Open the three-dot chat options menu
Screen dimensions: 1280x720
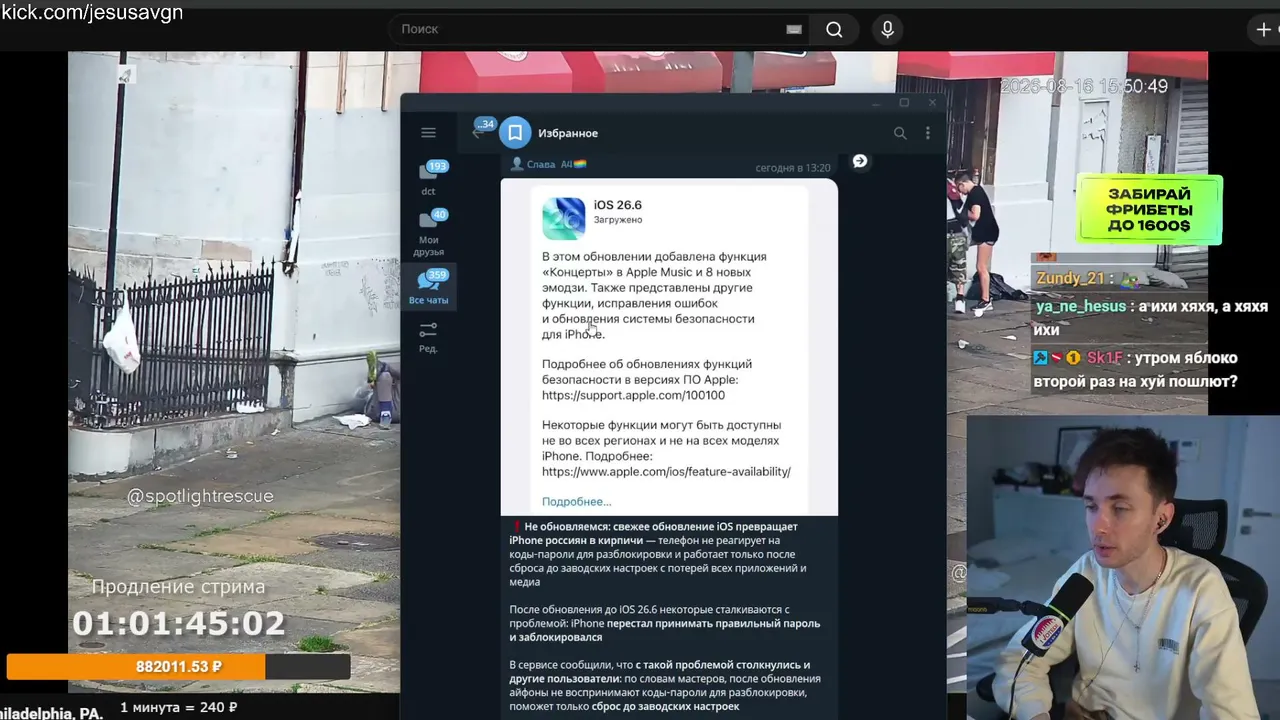click(x=927, y=133)
